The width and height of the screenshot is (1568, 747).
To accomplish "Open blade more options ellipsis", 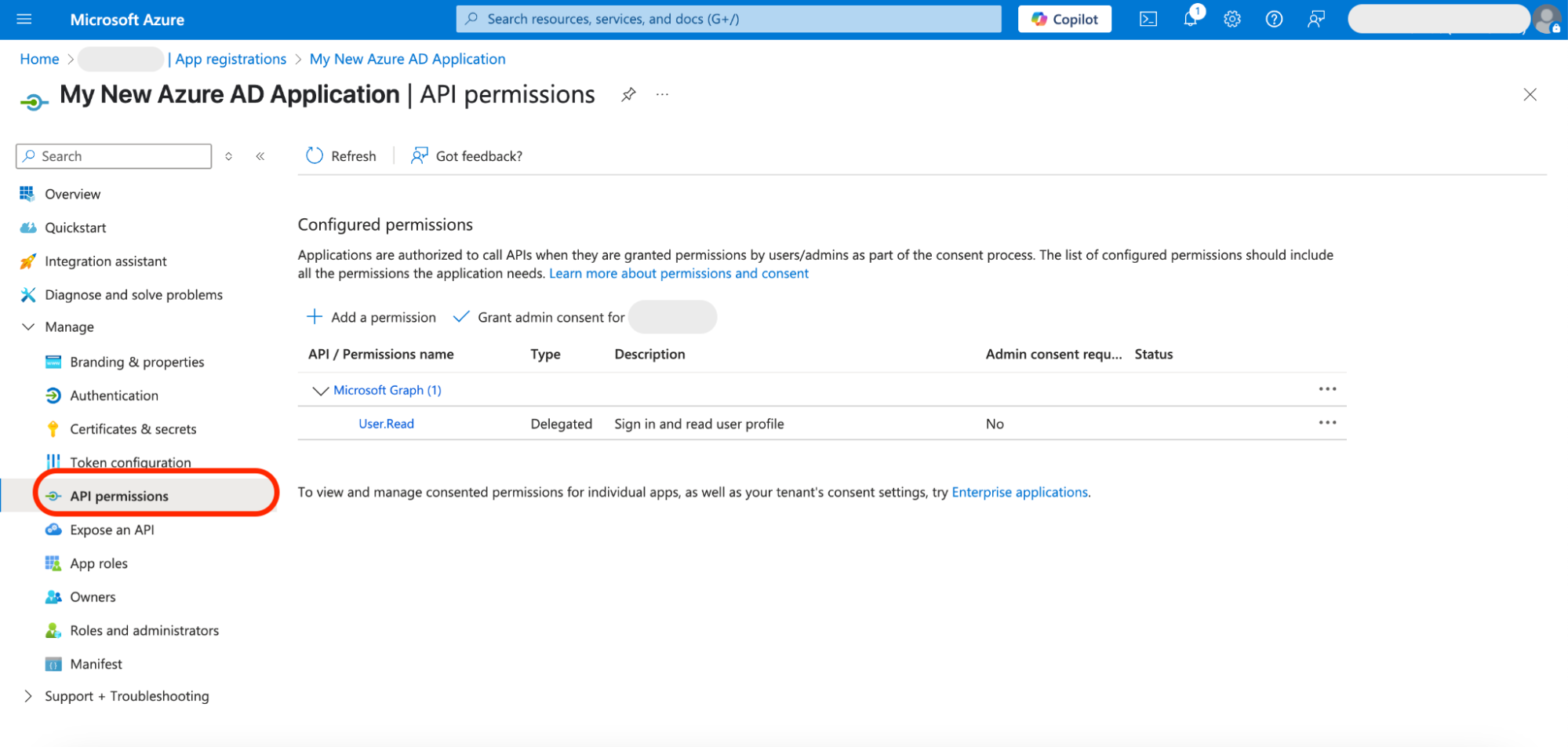I will [663, 95].
